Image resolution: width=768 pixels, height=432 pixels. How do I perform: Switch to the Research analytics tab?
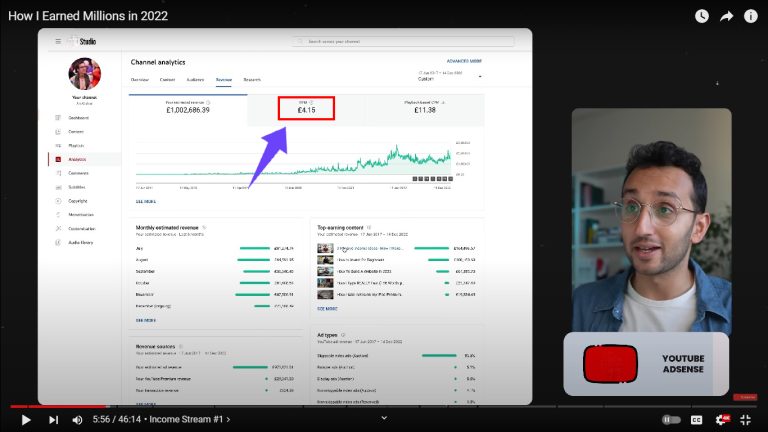pos(252,79)
